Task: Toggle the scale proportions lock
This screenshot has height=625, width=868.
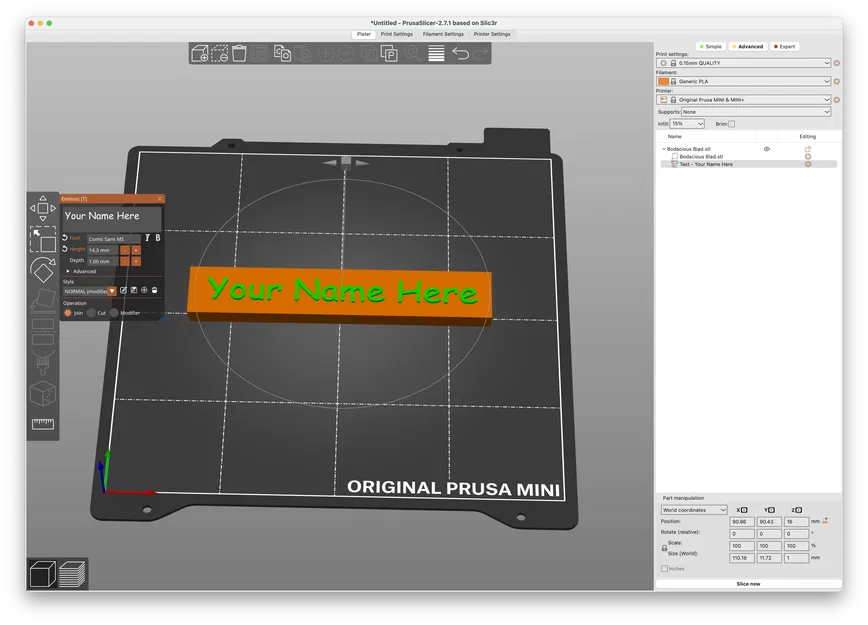Action: pos(664,548)
